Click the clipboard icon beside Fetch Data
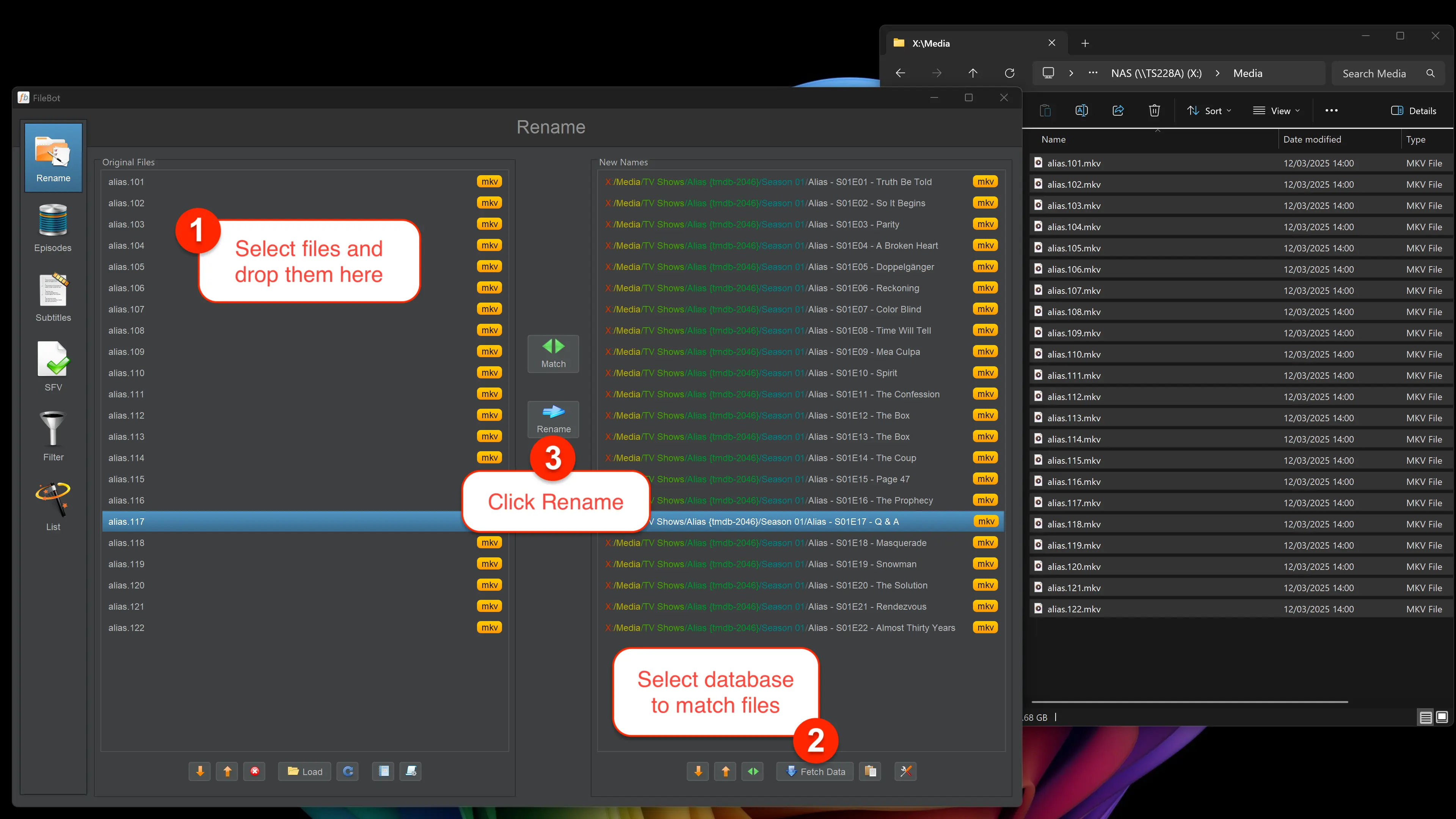 point(871,771)
